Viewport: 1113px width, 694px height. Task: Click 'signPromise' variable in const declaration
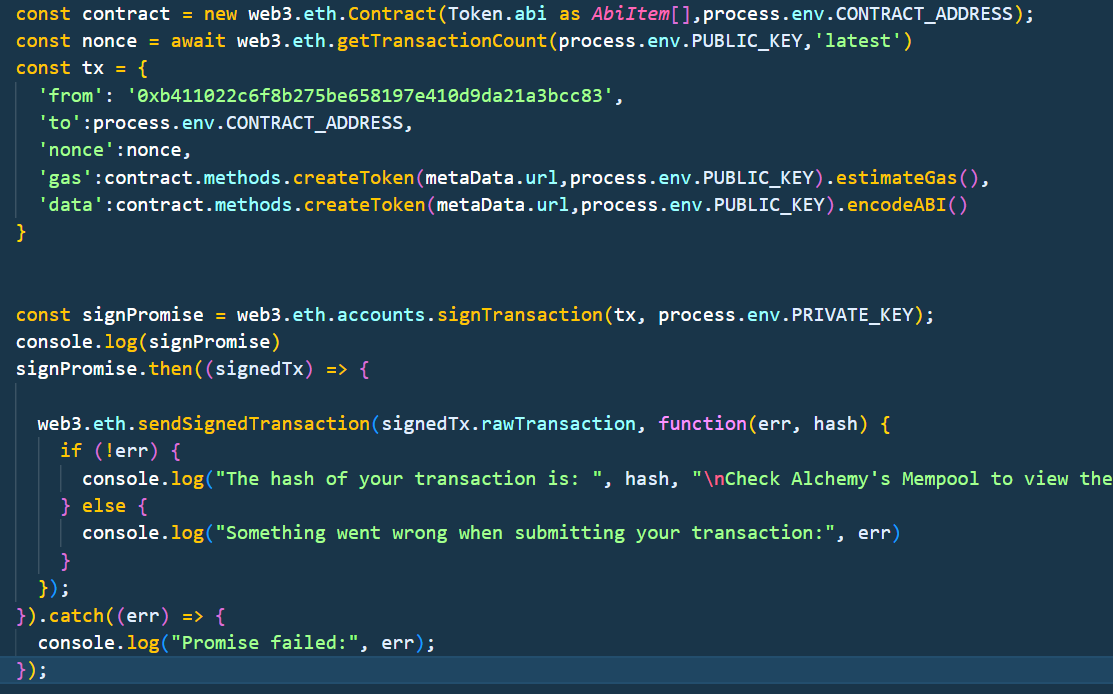pos(143,314)
